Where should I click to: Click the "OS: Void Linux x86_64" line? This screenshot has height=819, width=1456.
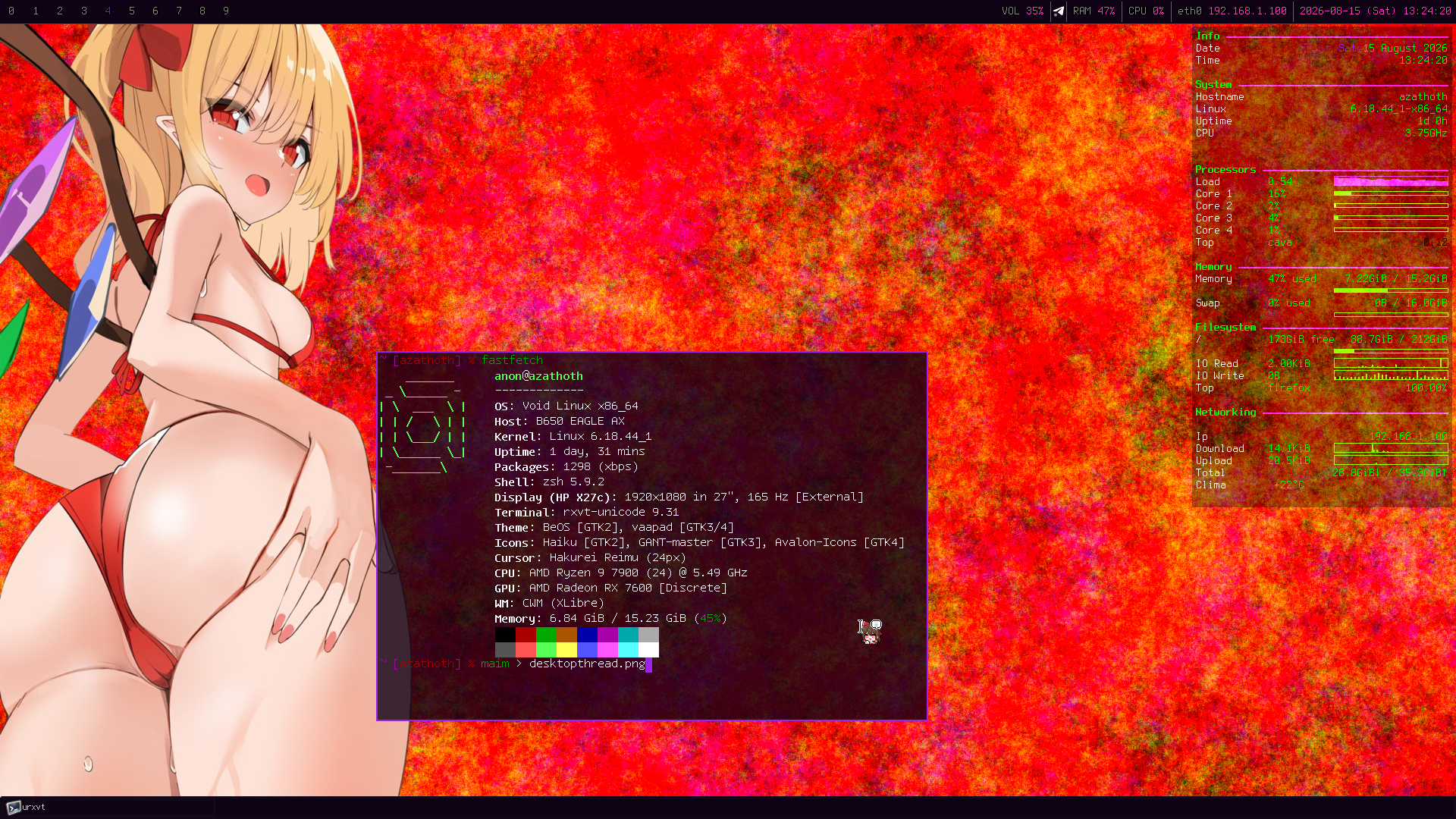point(566,406)
